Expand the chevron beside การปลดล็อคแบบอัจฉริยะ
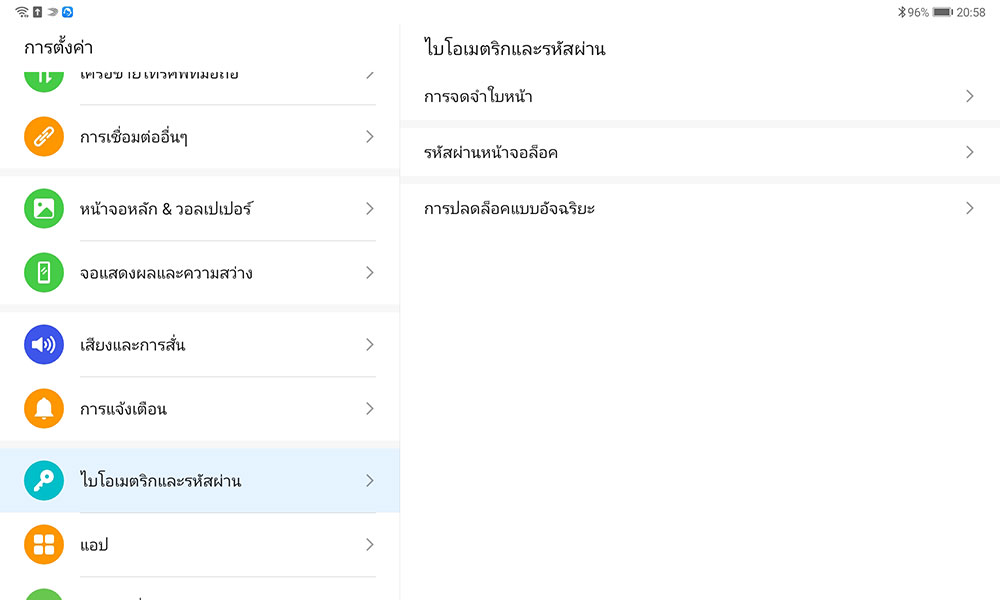Image resolution: width=1000 pixels, height=600 pixels. 969,208
